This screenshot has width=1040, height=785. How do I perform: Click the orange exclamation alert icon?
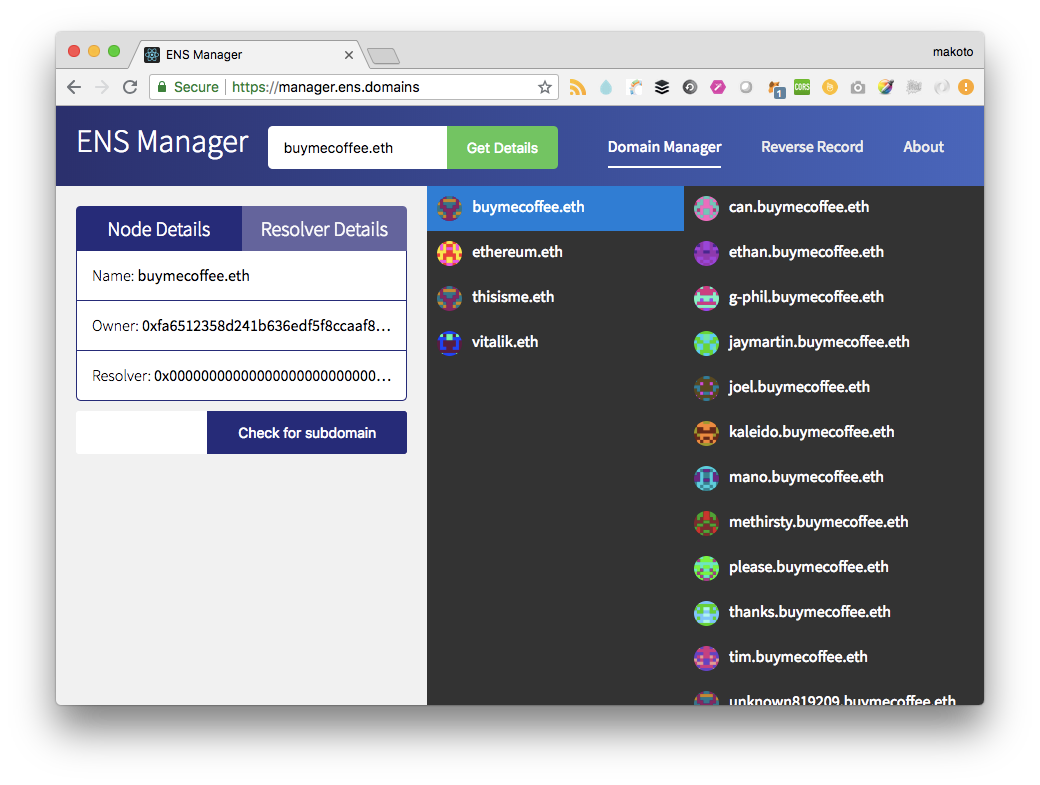966,87
